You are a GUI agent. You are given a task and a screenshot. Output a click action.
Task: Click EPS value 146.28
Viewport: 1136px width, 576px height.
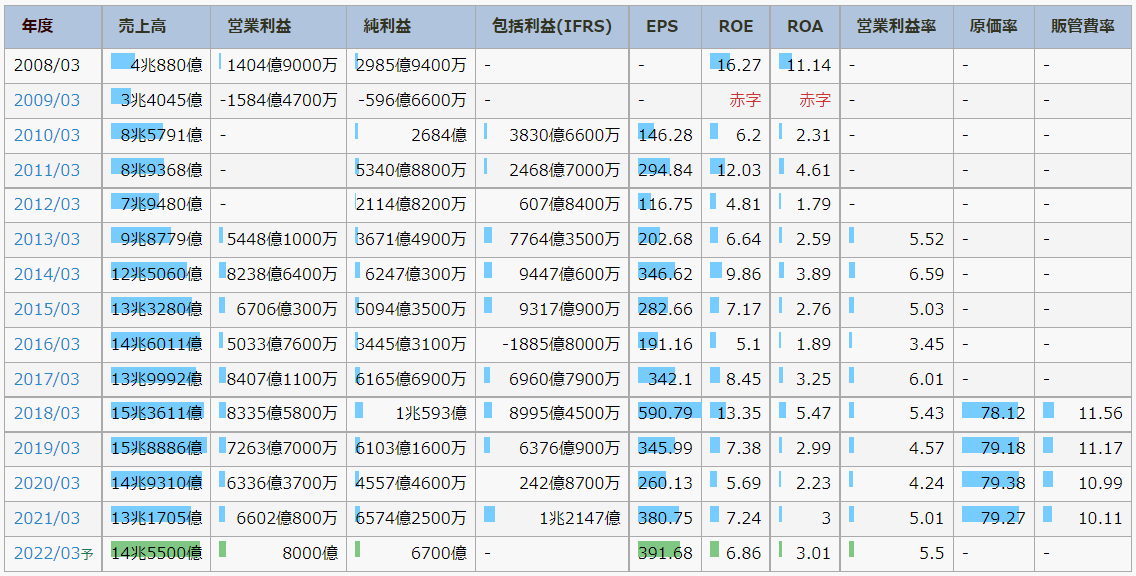point(666,135)
